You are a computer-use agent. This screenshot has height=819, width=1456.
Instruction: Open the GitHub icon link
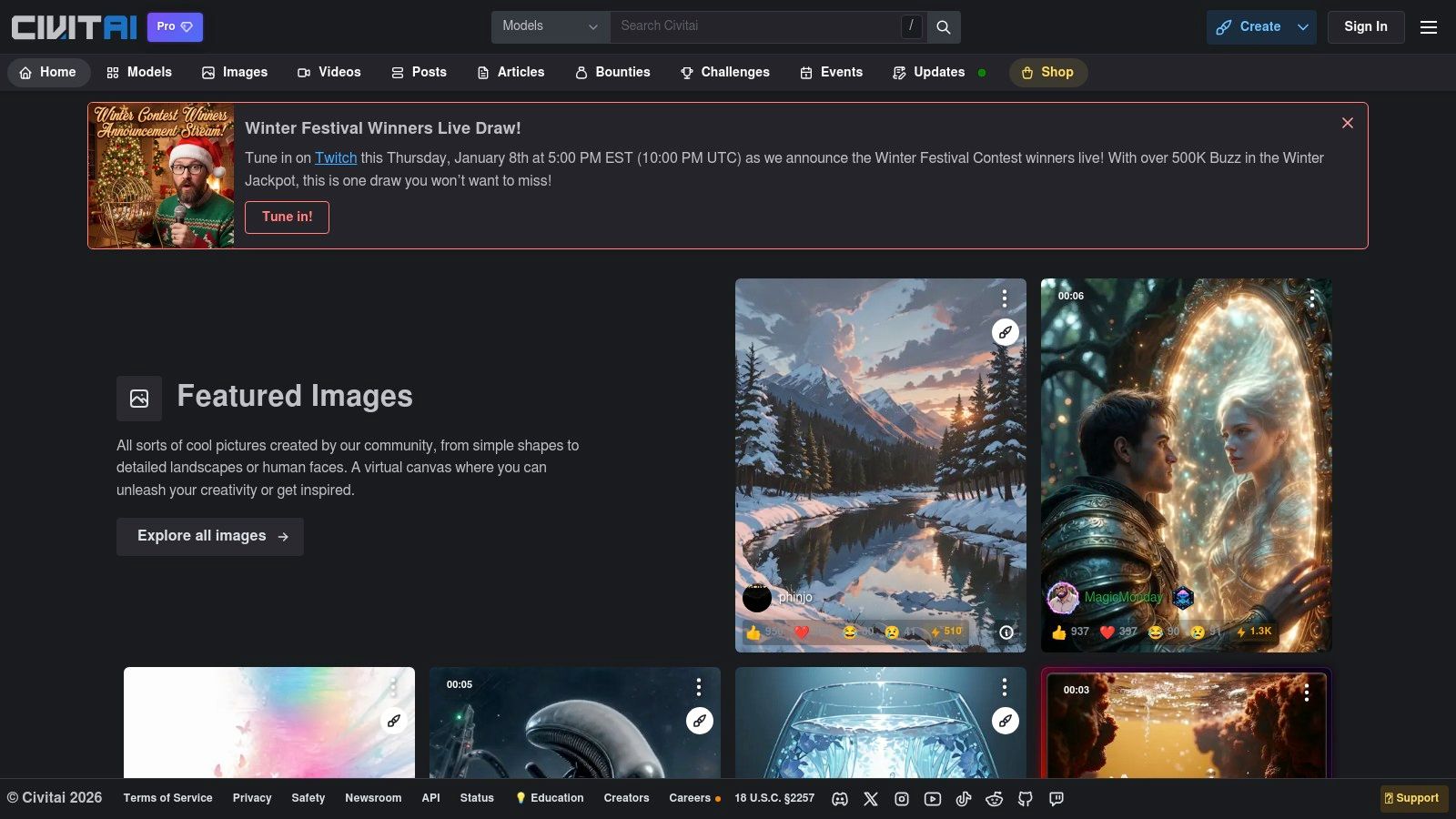coord(1026,799)
